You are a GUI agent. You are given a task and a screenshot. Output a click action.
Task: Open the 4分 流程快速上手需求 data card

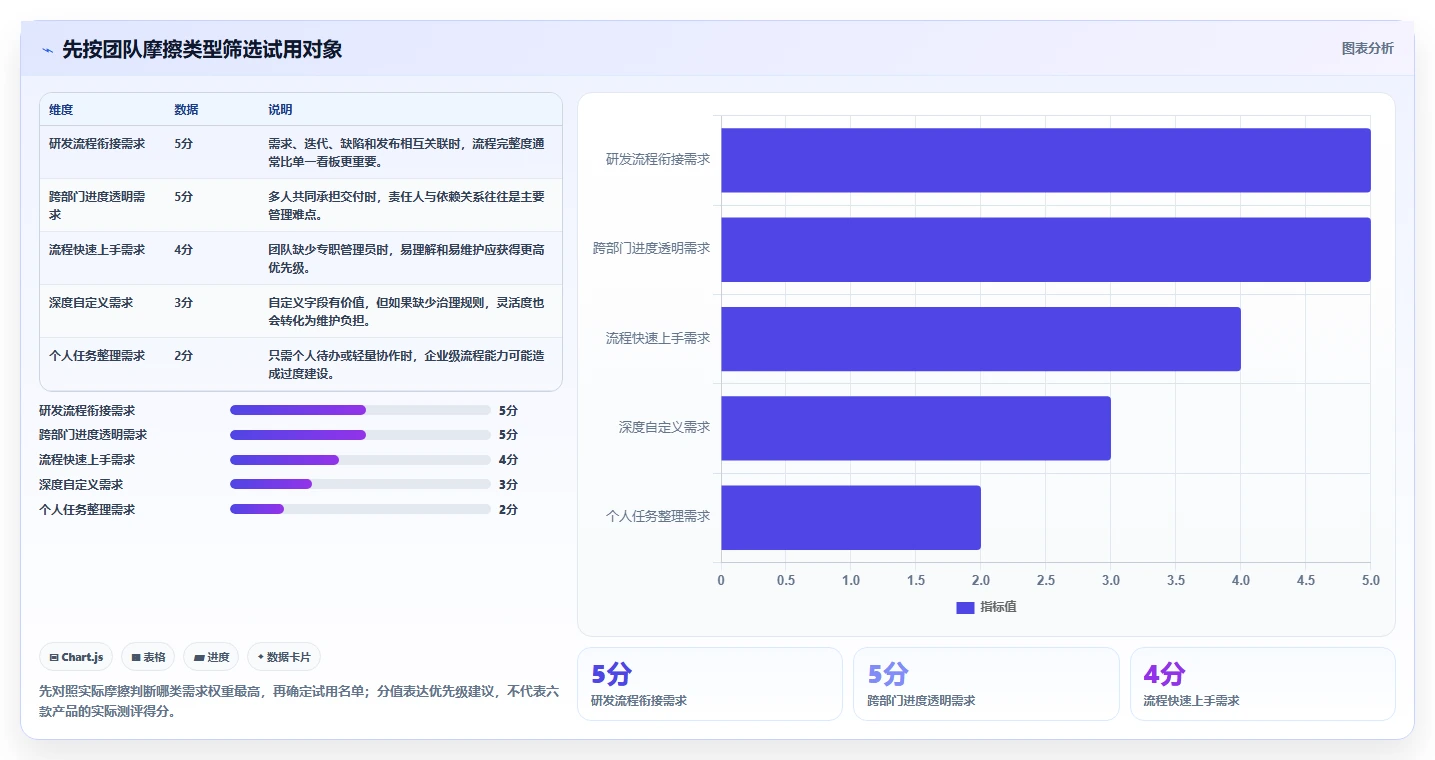click(x=1262, y=684)
